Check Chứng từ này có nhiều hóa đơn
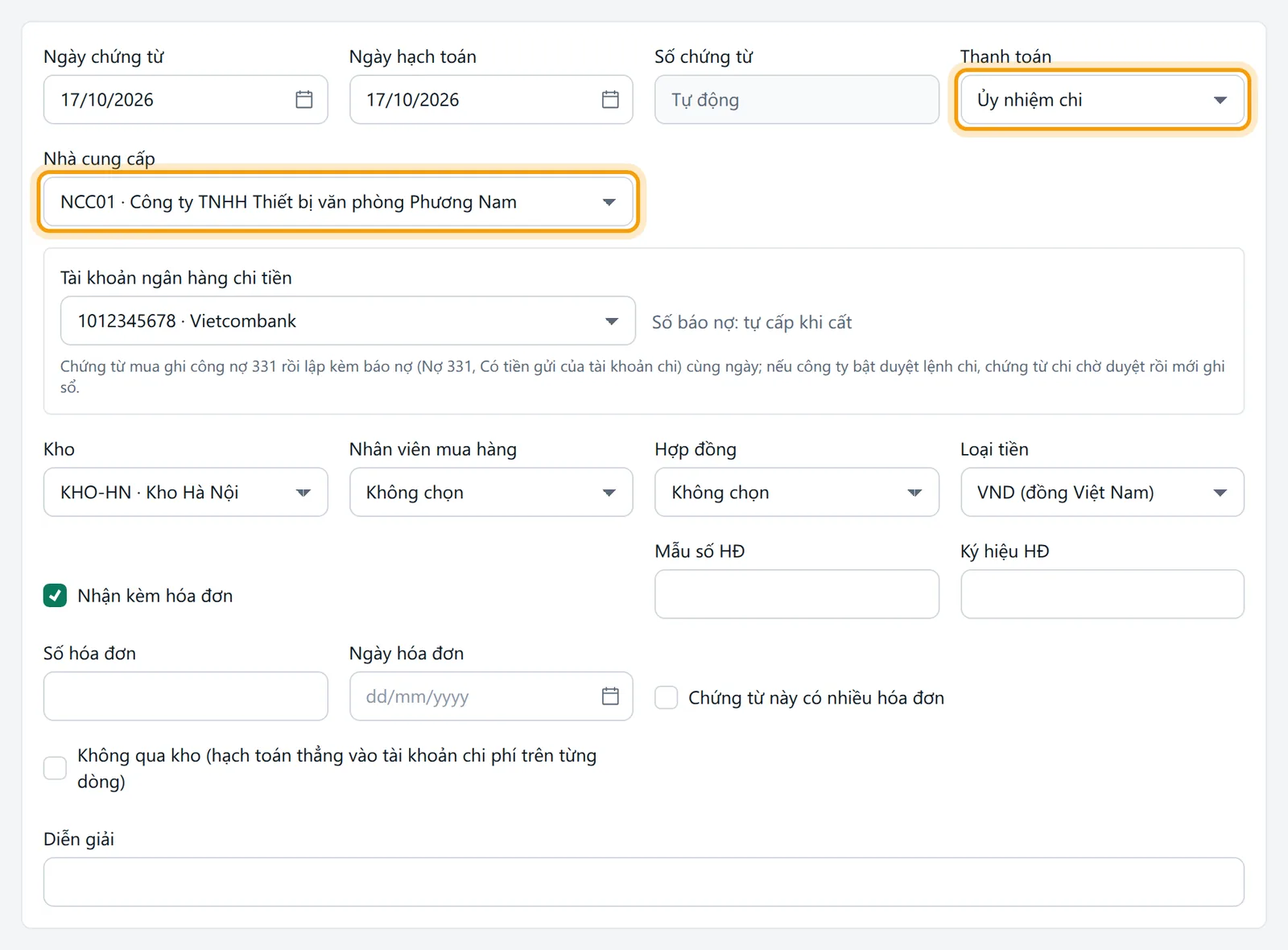 (x=666, y=697)
